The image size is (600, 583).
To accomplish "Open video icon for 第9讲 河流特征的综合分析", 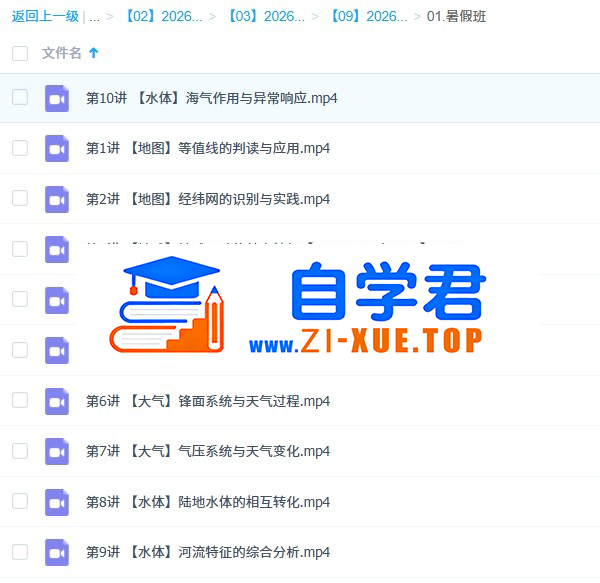I will 57,552.
